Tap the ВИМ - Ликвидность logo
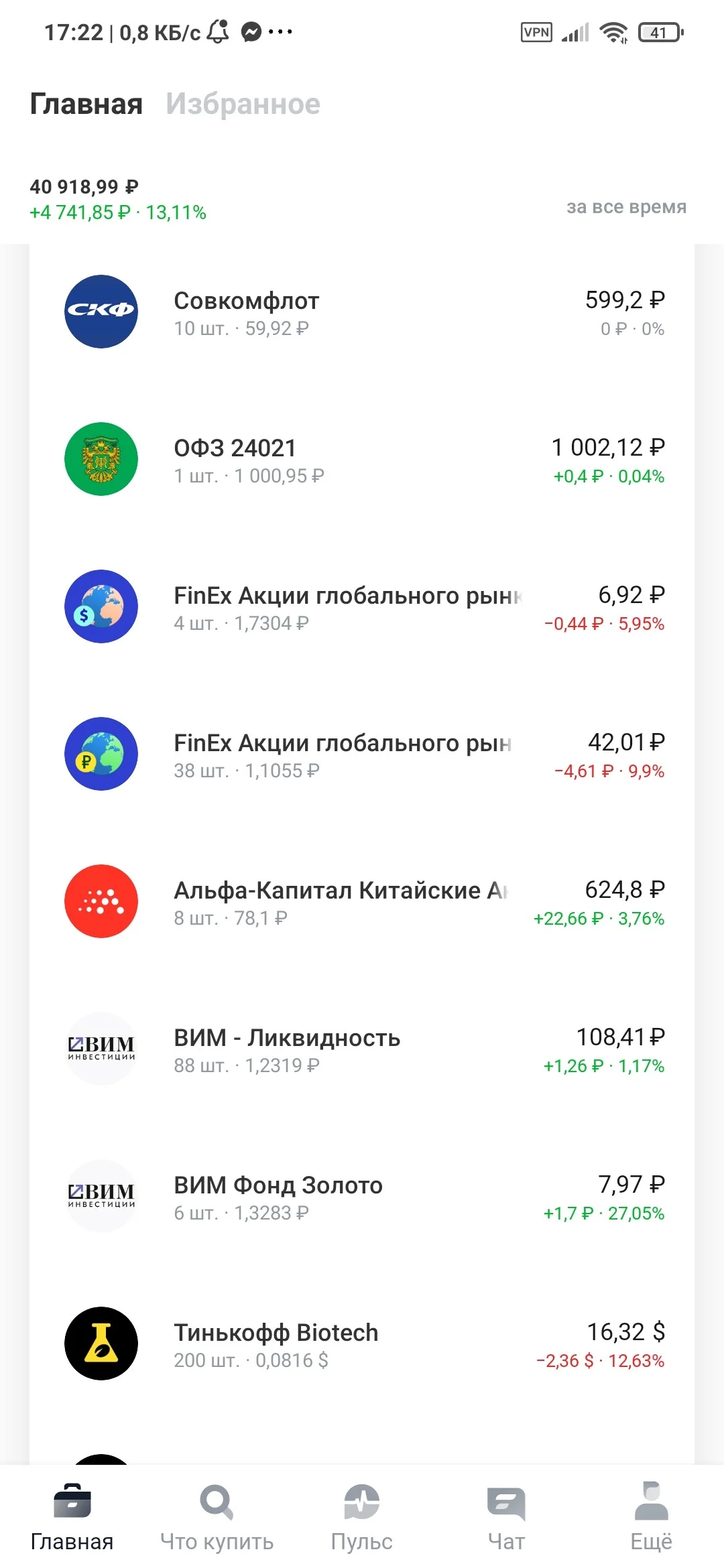The image size is (724, 1568). coord(101,1049)
